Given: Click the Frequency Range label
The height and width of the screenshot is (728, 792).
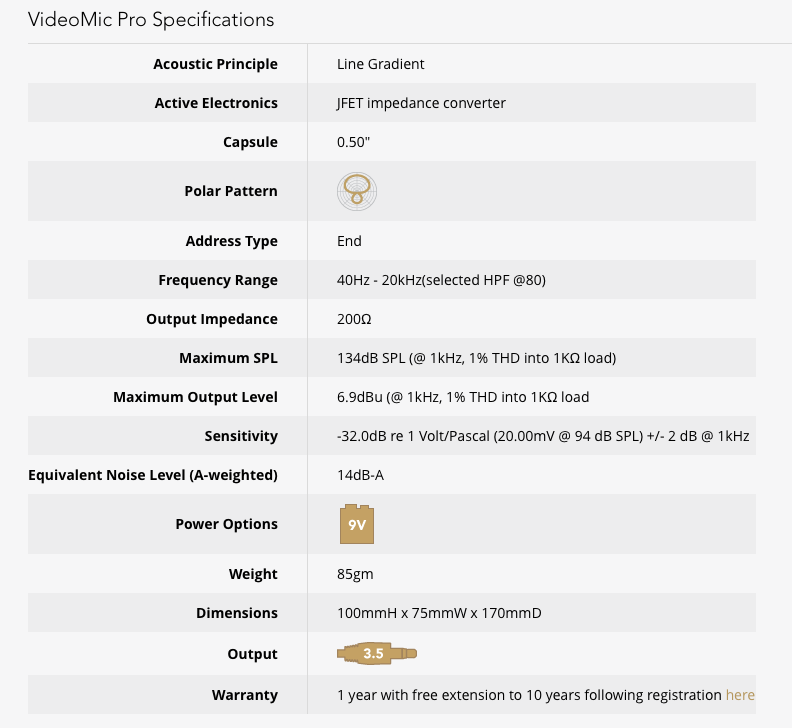Looking at the screenshot, I should tap(218, 280).
